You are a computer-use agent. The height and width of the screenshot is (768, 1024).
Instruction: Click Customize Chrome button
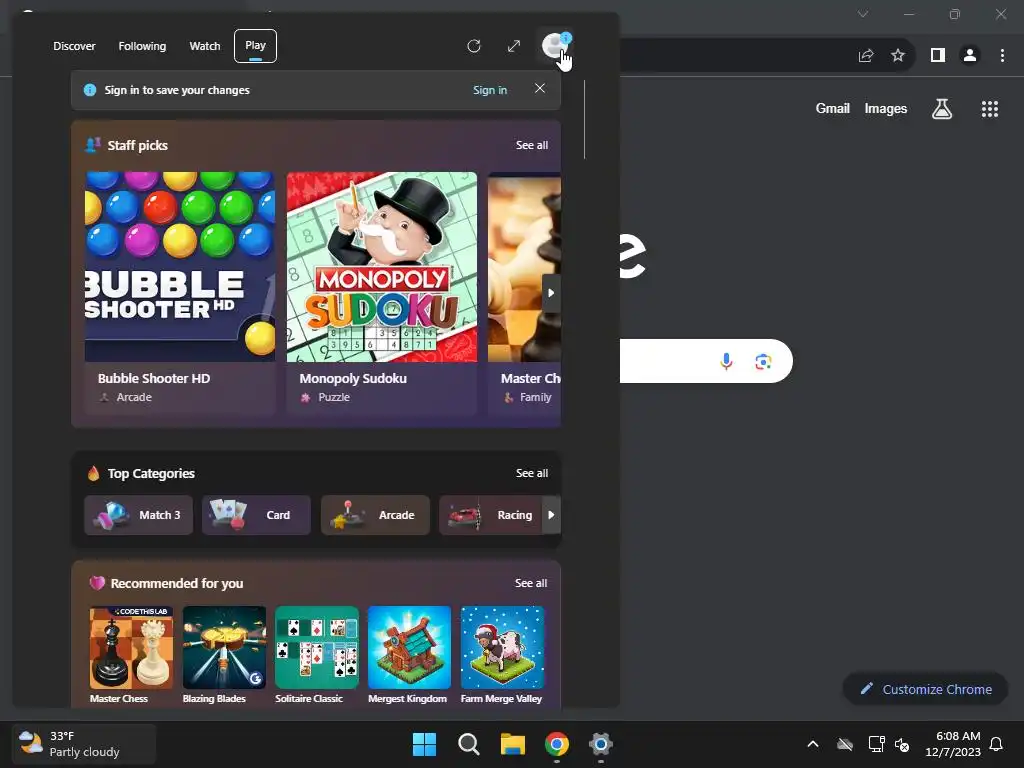925,689
